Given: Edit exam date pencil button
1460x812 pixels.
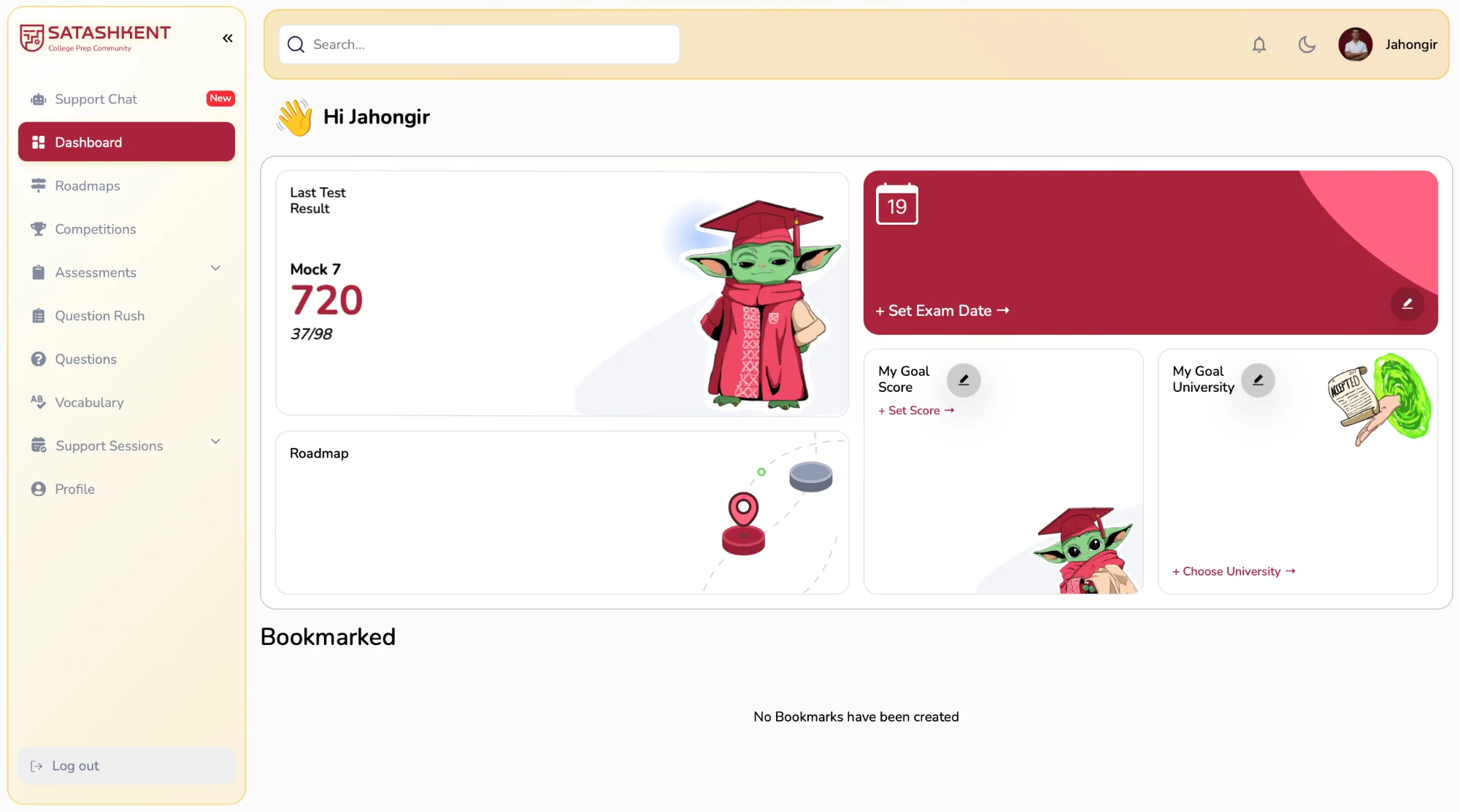Looking at the screenshot, I should coord(1407,303).
